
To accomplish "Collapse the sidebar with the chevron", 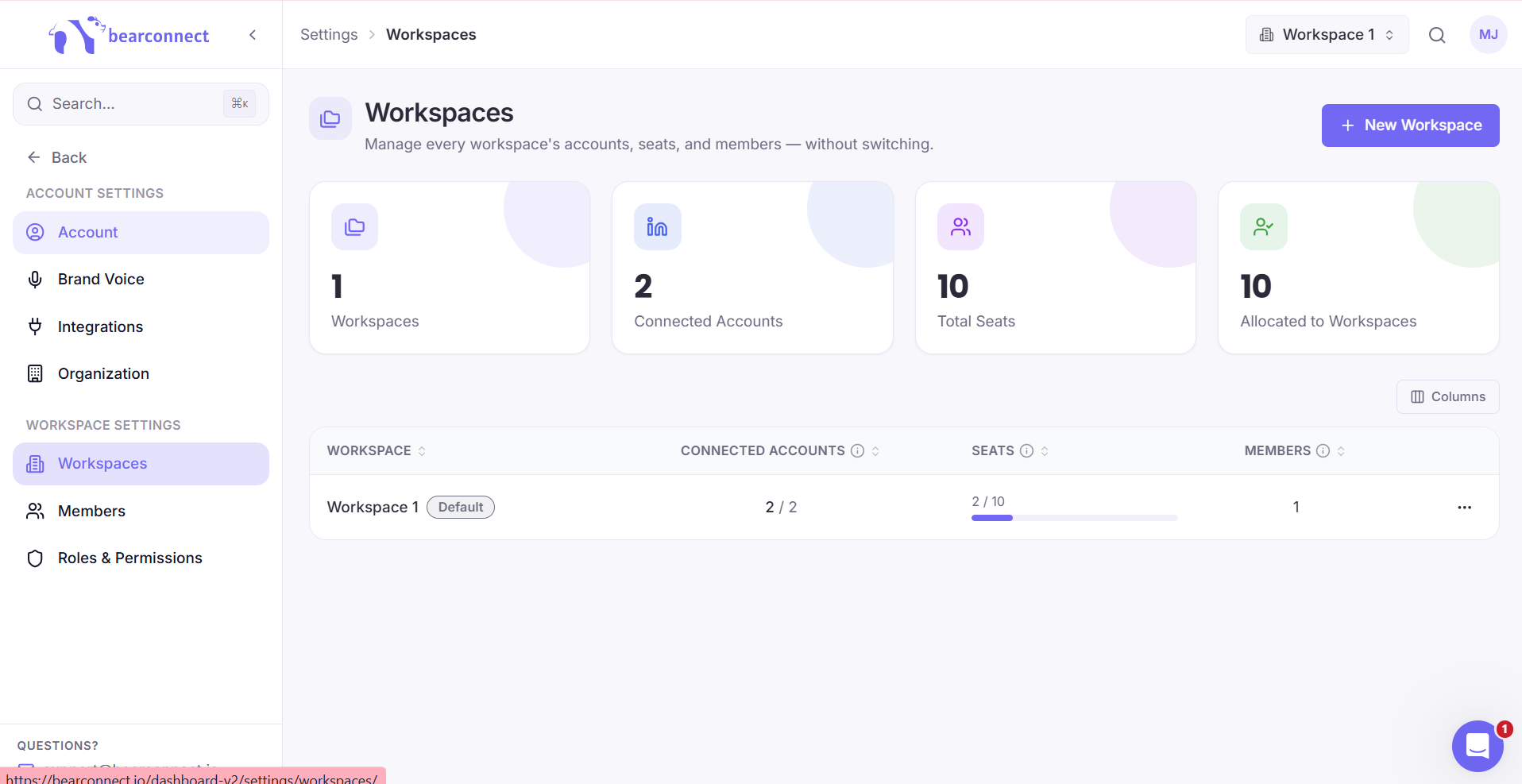I will coord(253,35).
